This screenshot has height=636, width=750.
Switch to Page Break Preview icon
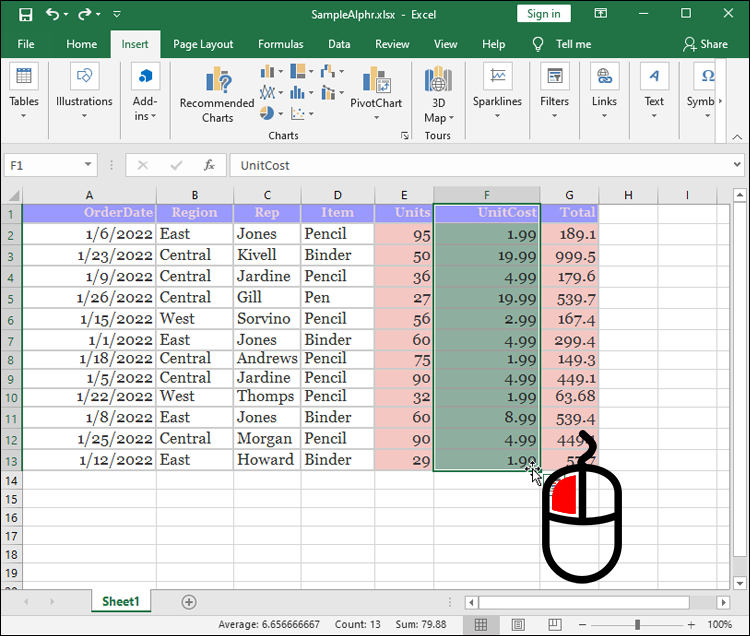click(555, 625)
